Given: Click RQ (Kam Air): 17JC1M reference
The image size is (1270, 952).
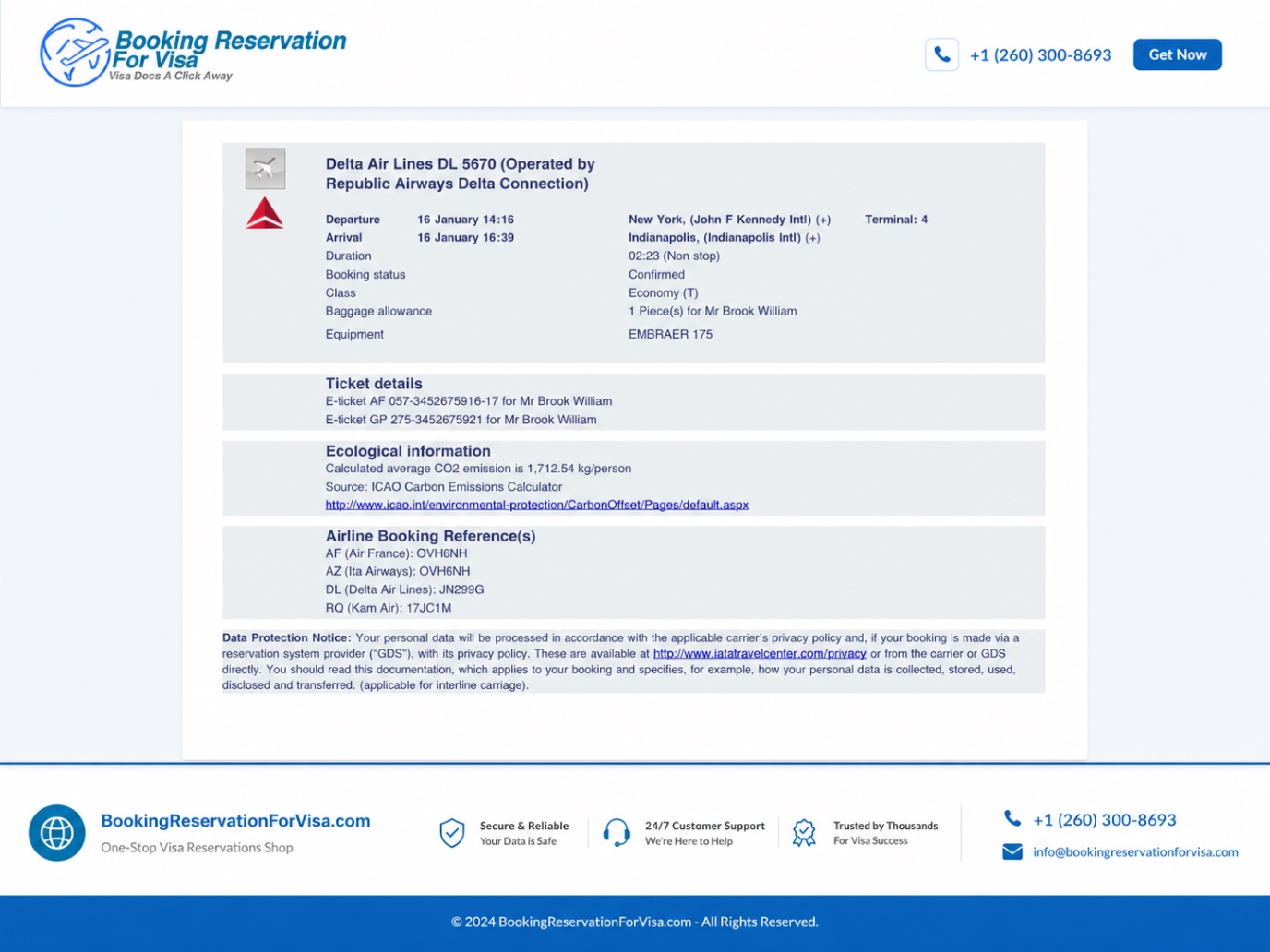Looking at the screenshot, I should coord(388,608).
